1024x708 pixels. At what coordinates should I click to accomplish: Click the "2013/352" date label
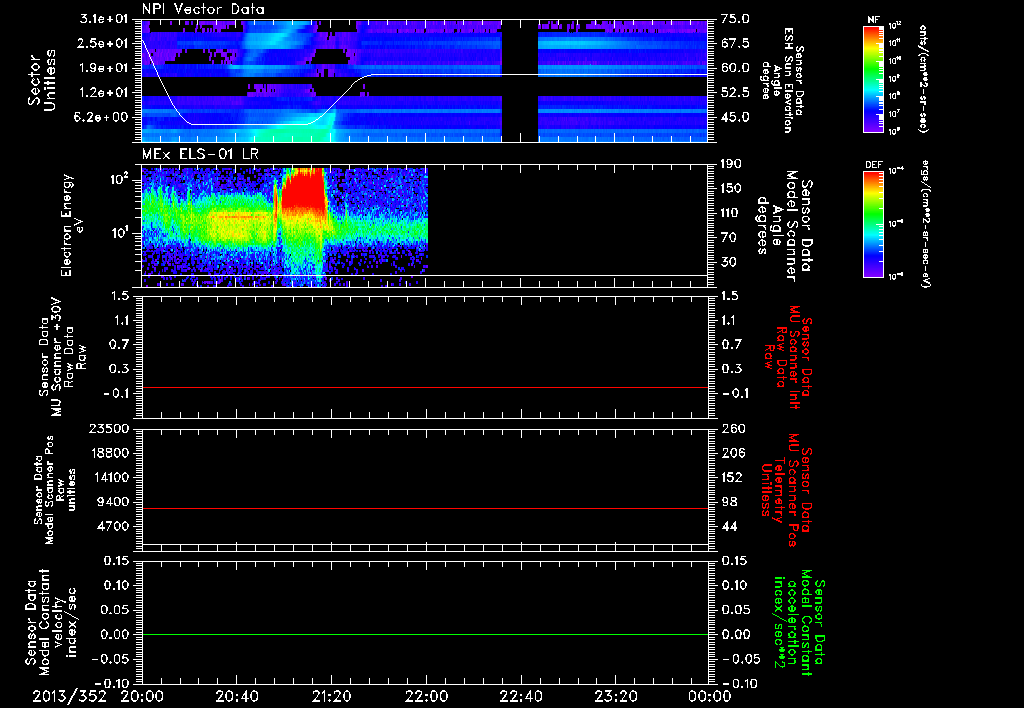pos(70,696)
